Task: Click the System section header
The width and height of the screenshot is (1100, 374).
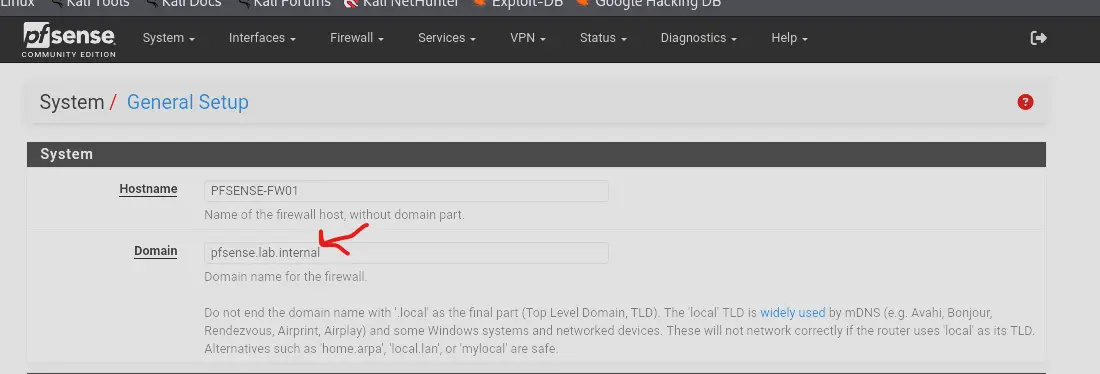Action: [536, 154]
